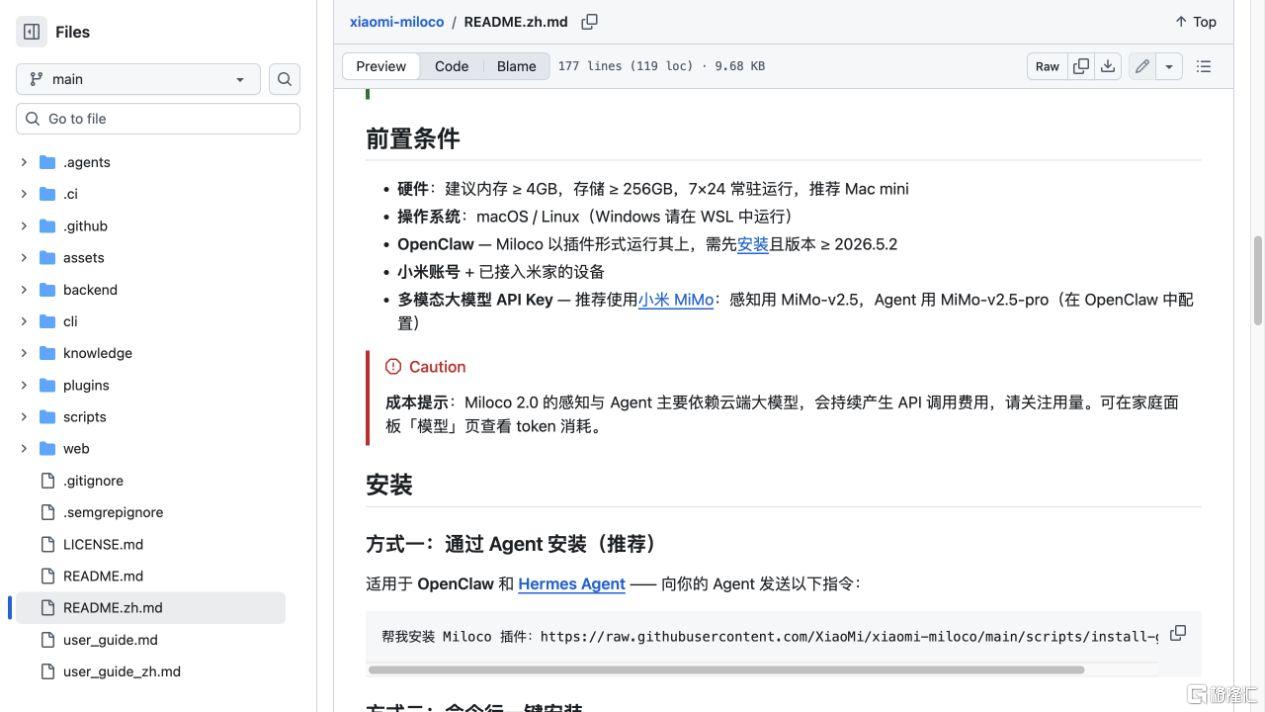Expand the plugins folder chevron
Viewport: 1265px width, 712px height.
click(x=24, y=385)
